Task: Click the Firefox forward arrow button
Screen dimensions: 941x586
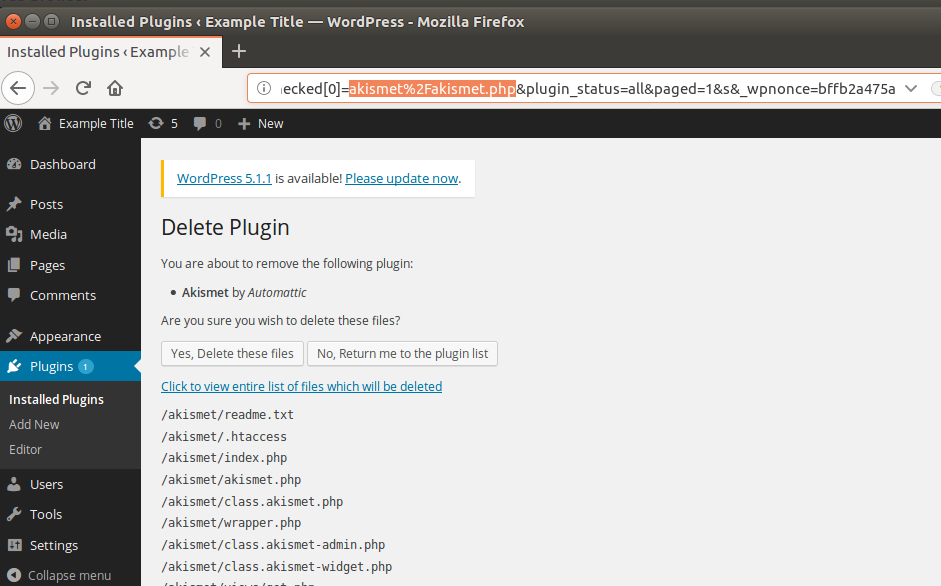Action: click(51, 88)
